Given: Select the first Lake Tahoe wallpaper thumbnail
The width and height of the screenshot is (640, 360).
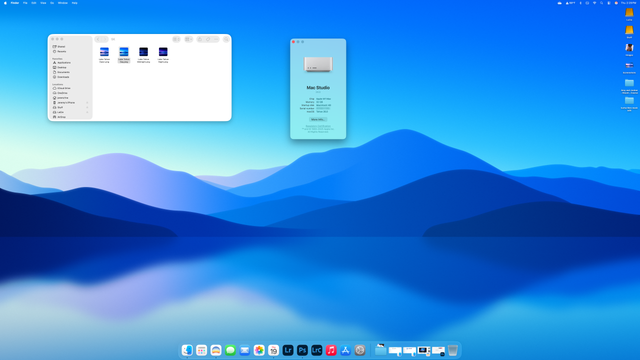Looking at the screenshot, I should (x=104, y=52).
